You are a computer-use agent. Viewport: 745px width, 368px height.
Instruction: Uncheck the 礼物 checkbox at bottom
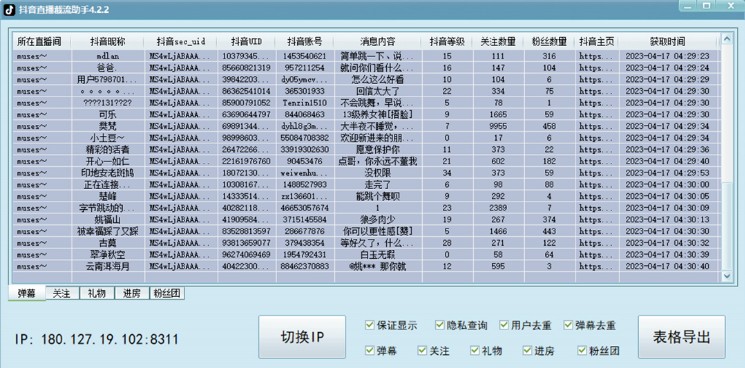(475, 350)
